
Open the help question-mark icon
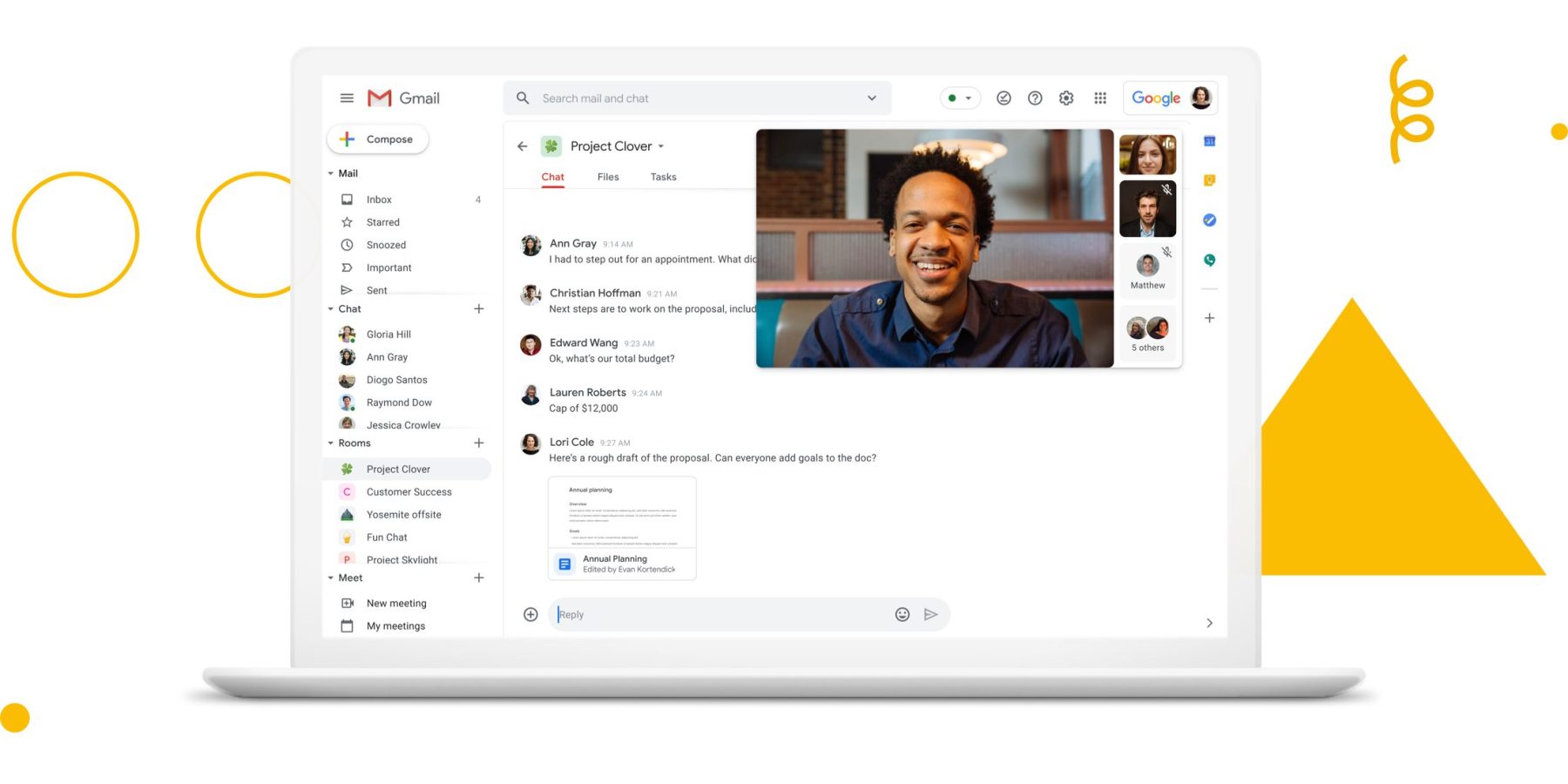tap(1035, 98)
